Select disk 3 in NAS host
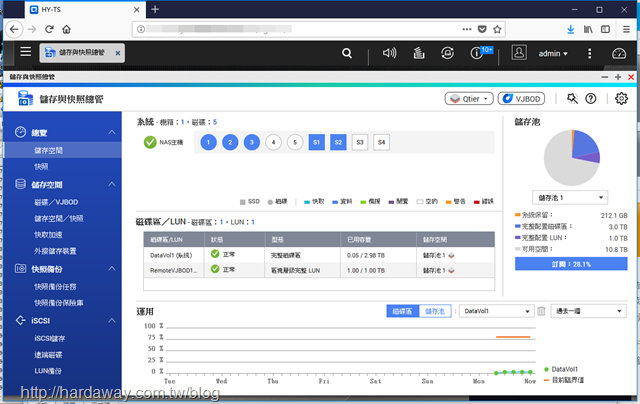 (252, 142)
